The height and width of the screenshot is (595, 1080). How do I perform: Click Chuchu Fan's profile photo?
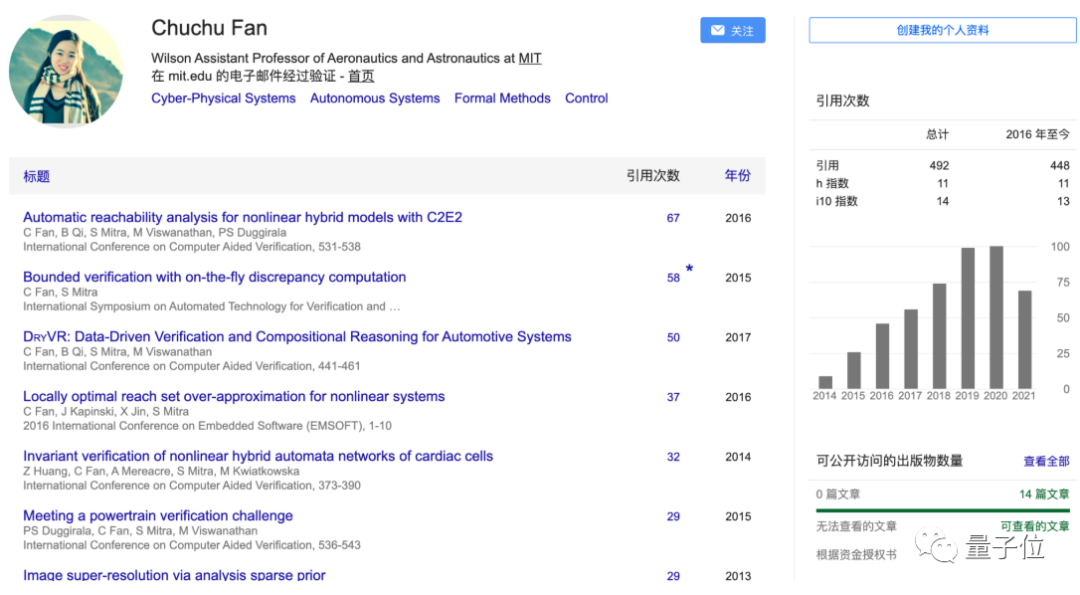click(66, 71)
